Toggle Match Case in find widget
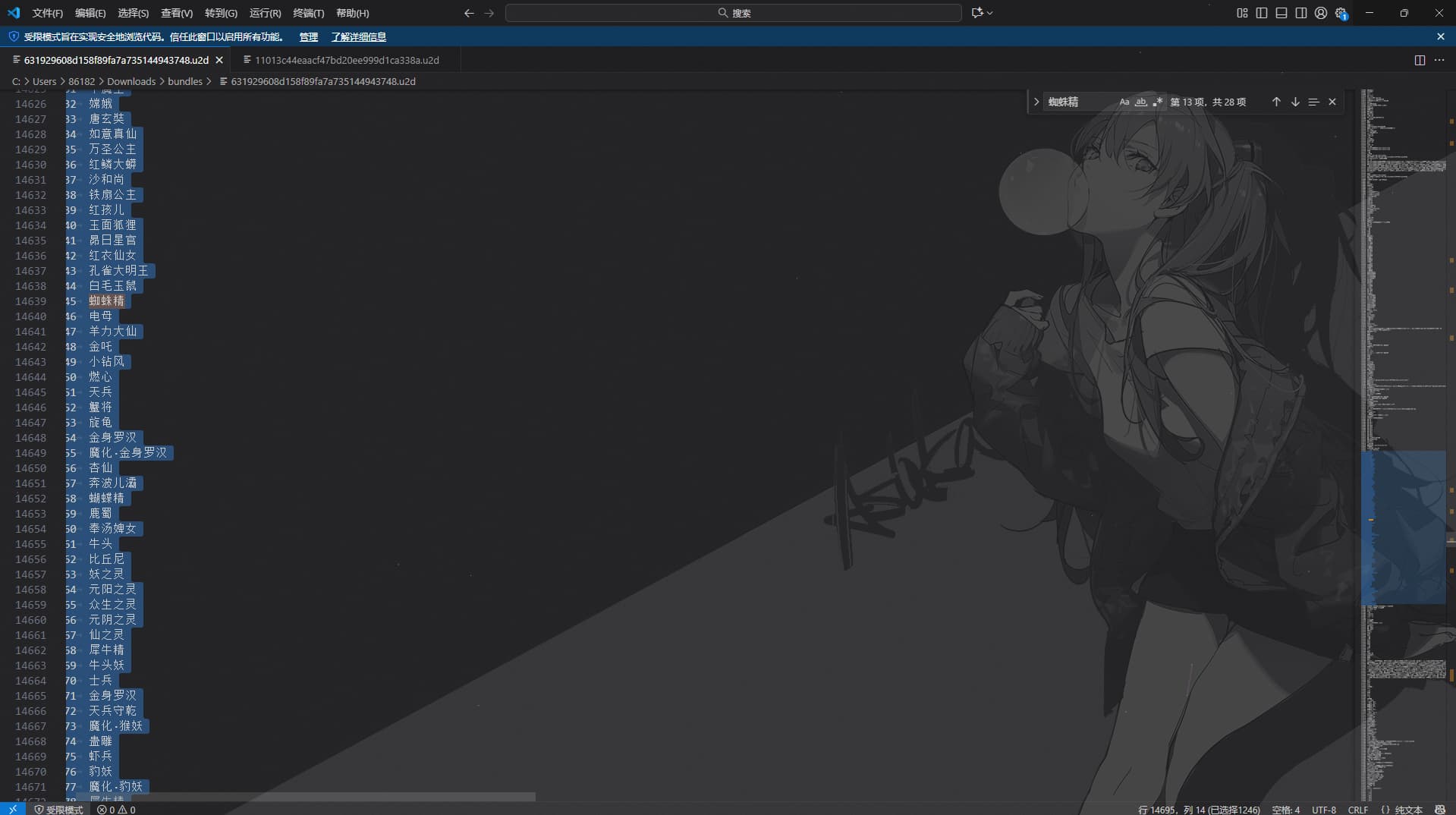 (x=1124, y=102)
